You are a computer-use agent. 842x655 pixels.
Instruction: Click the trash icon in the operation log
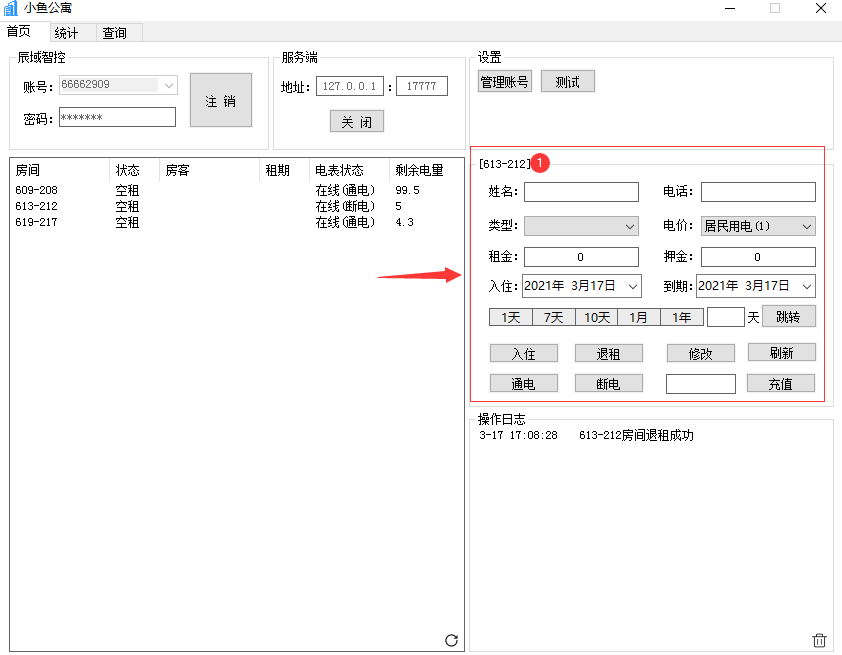tap(819, 640)
